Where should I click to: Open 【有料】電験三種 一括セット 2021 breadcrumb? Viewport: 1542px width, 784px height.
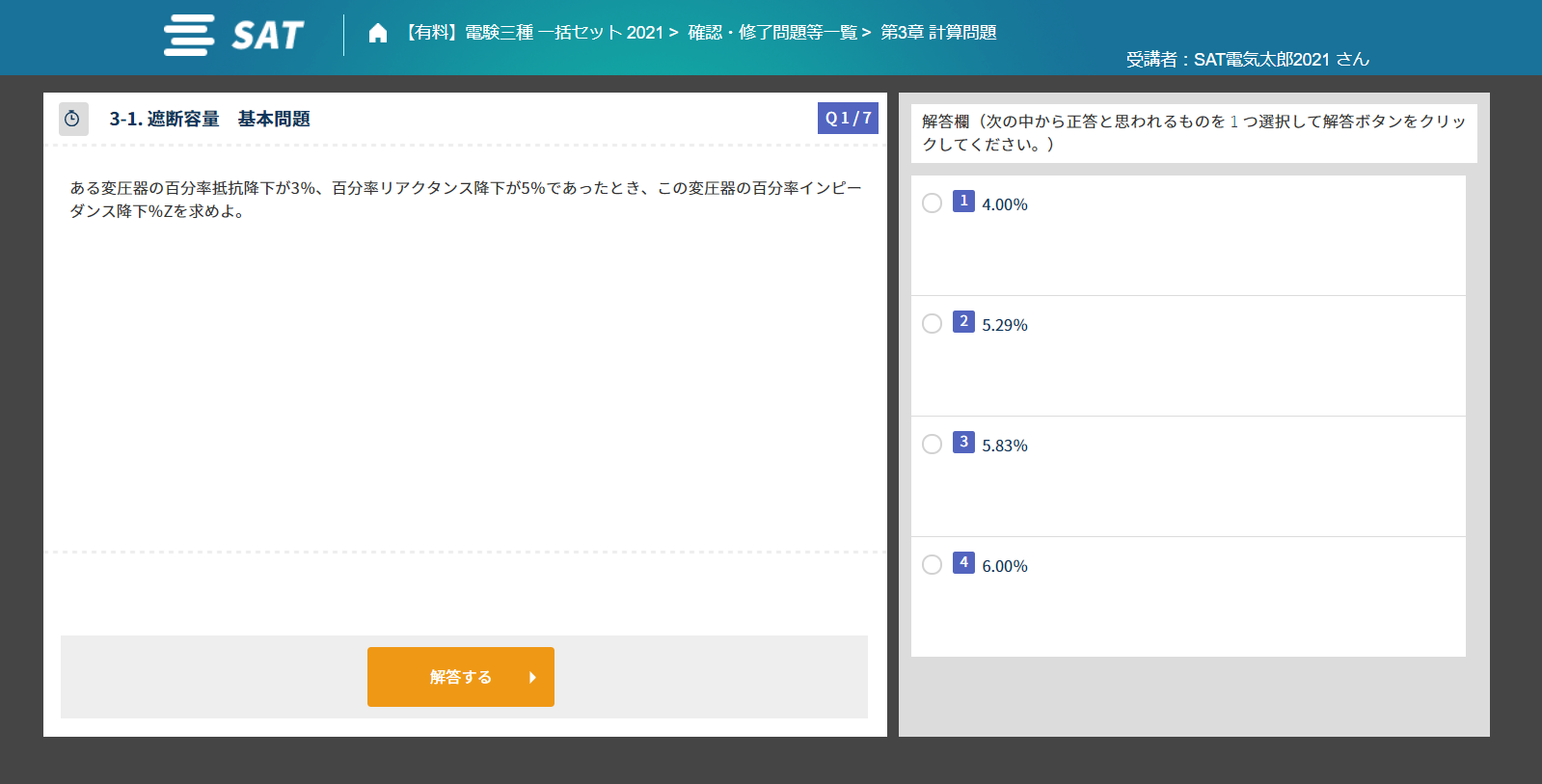pos(532,33)
